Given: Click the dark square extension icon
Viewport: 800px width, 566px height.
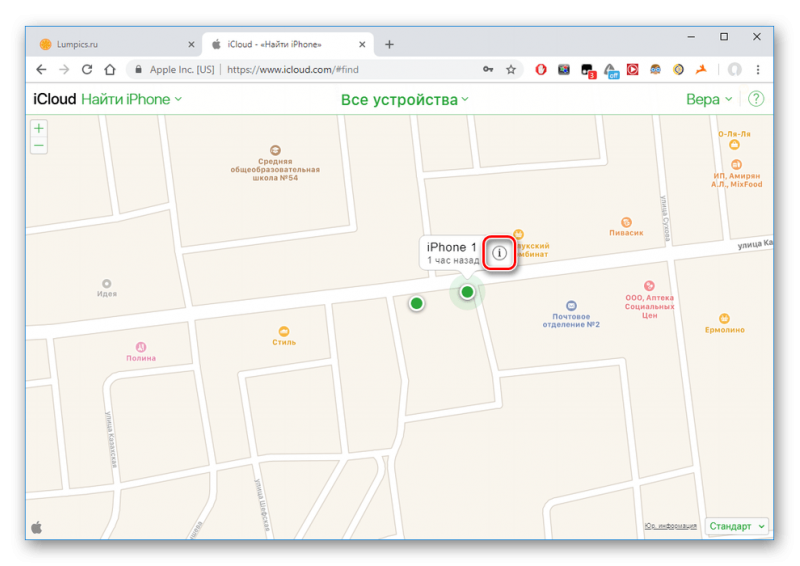Looking at the screenshot, I should click(x=564, y=69).
